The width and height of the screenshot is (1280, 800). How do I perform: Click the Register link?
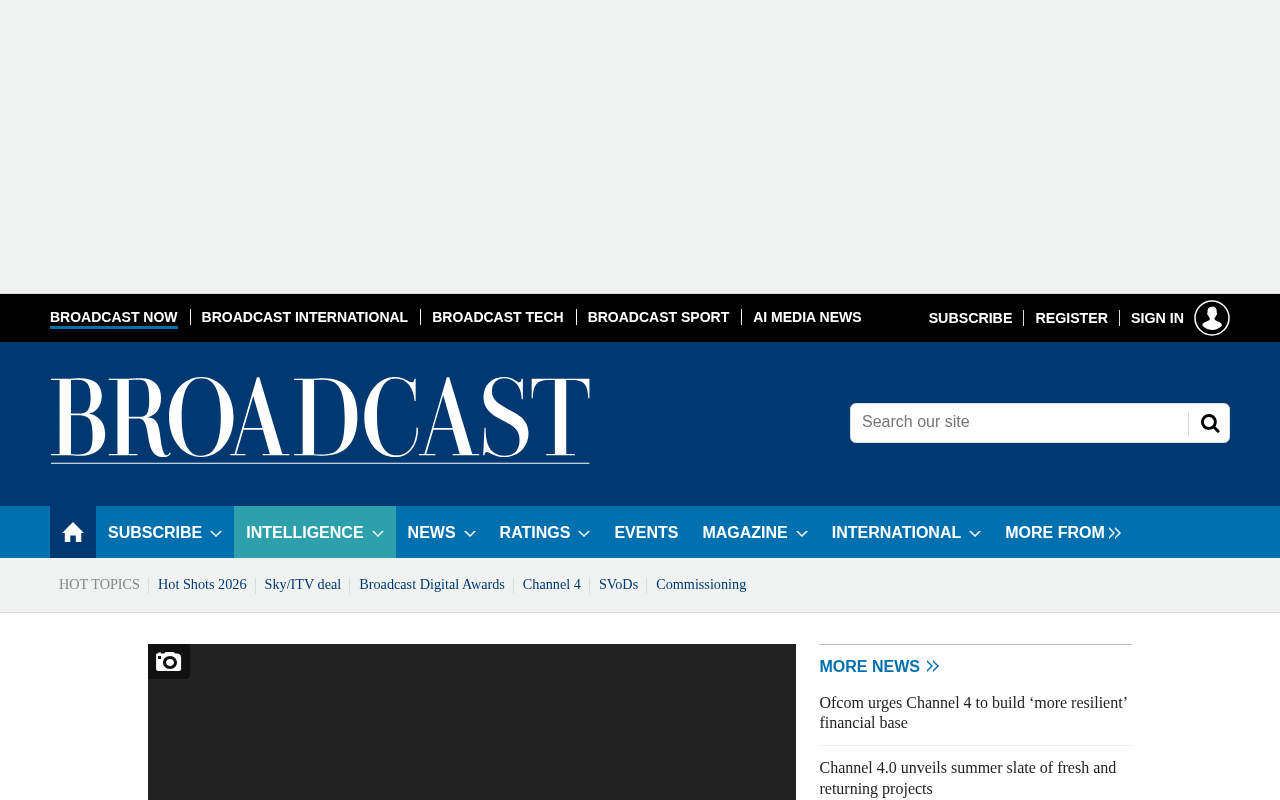click(1071, 318)
